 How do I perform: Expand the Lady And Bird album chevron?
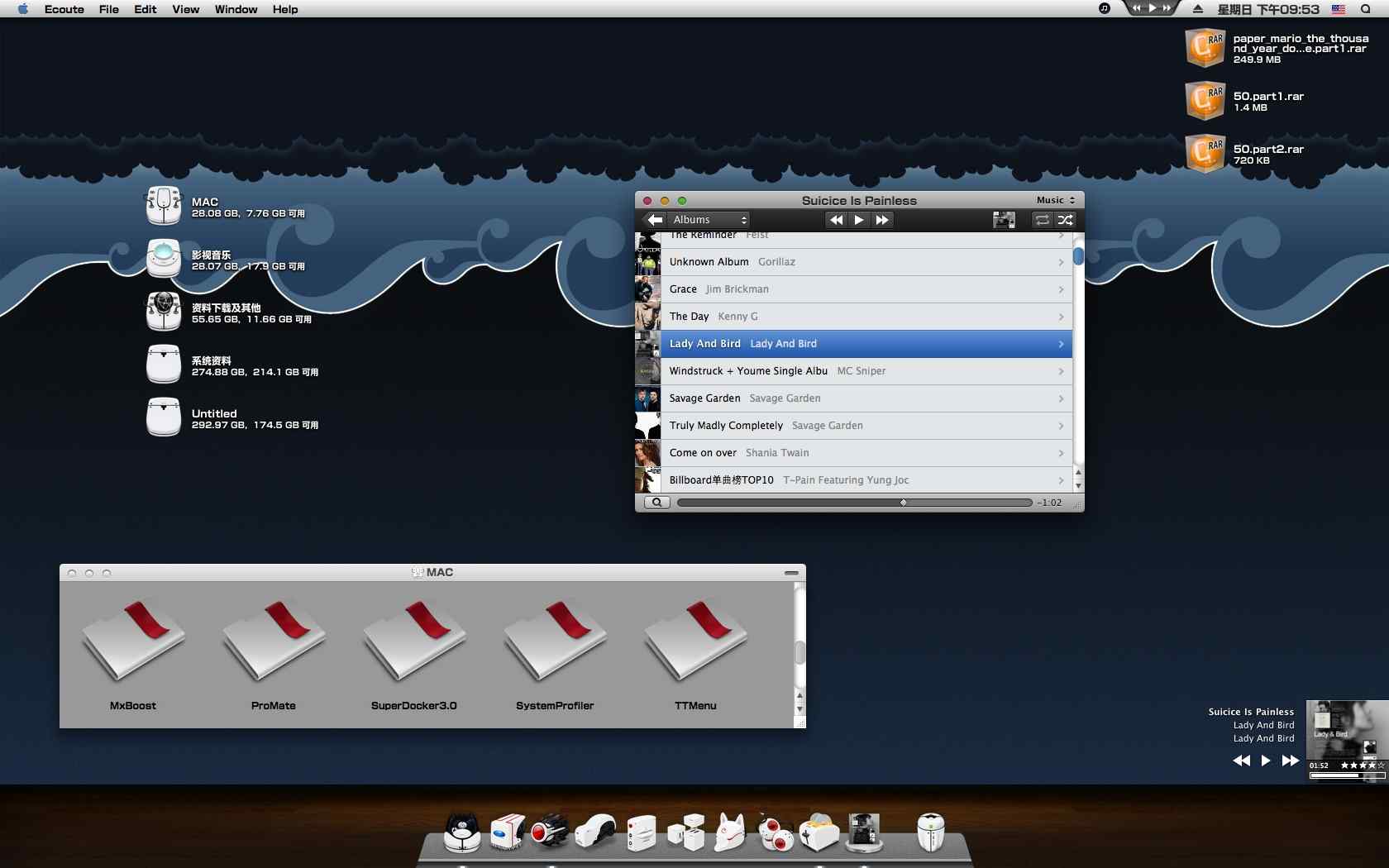[1061, 344]
